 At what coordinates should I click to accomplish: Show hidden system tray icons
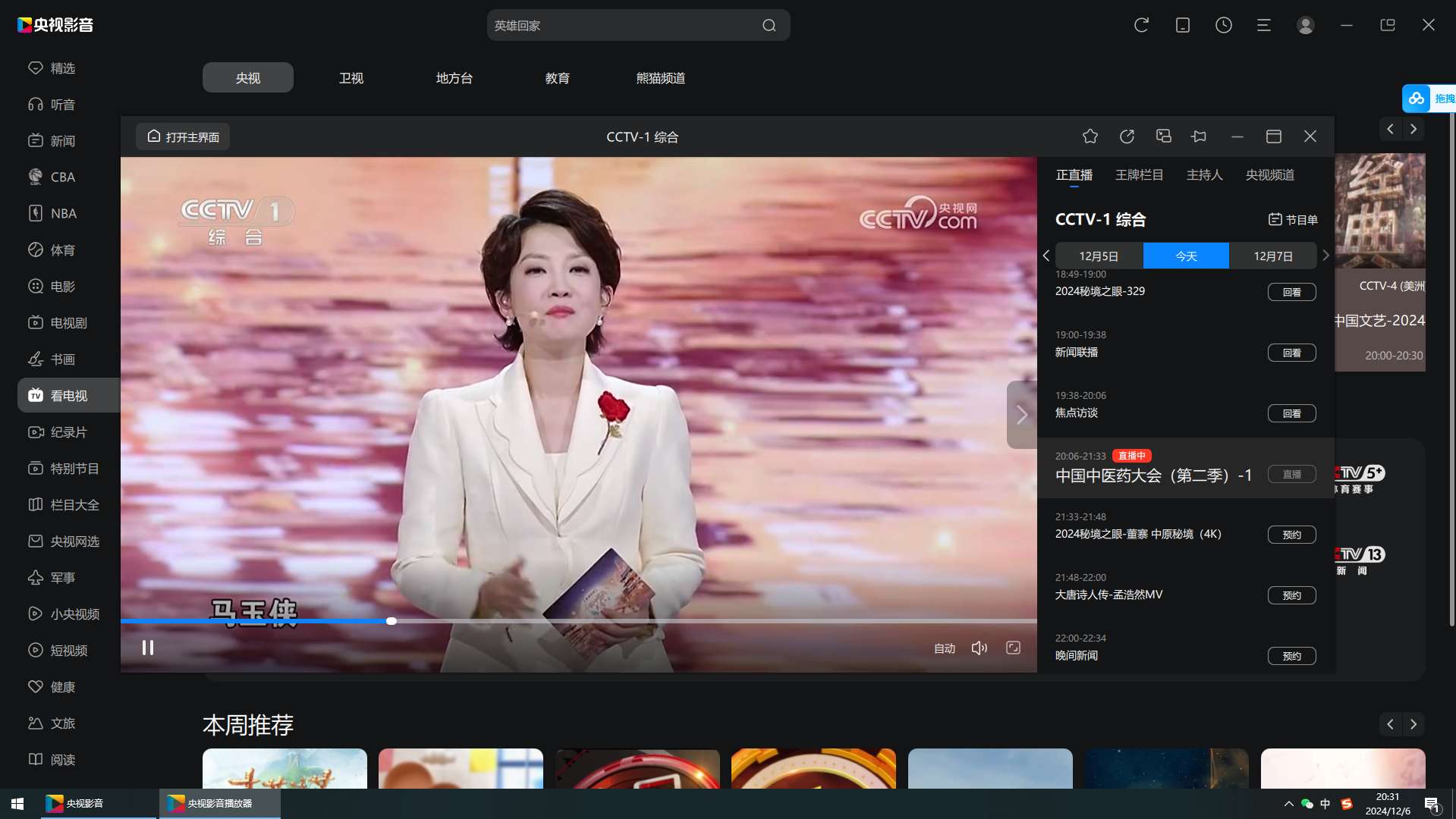coord(1288,804)
